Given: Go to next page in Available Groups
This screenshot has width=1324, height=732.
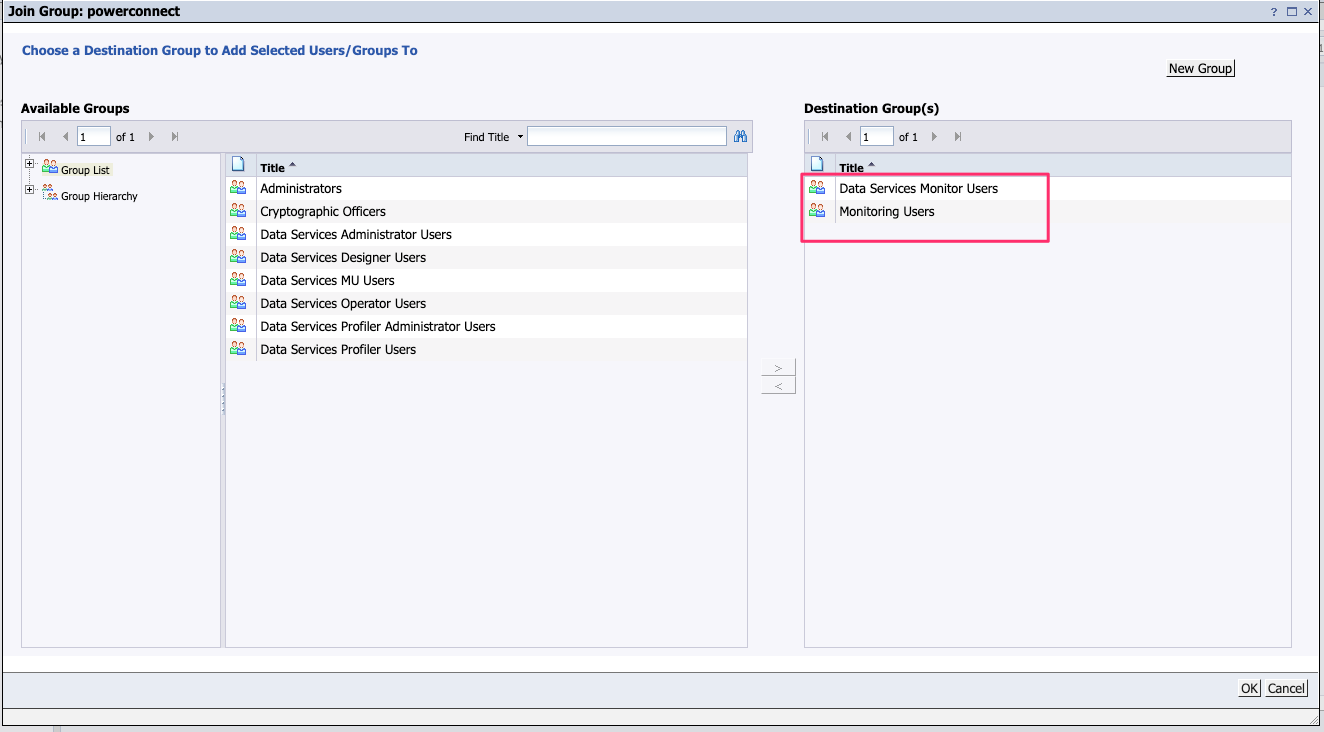Looking at the screenshot, I should pos(152,137).
